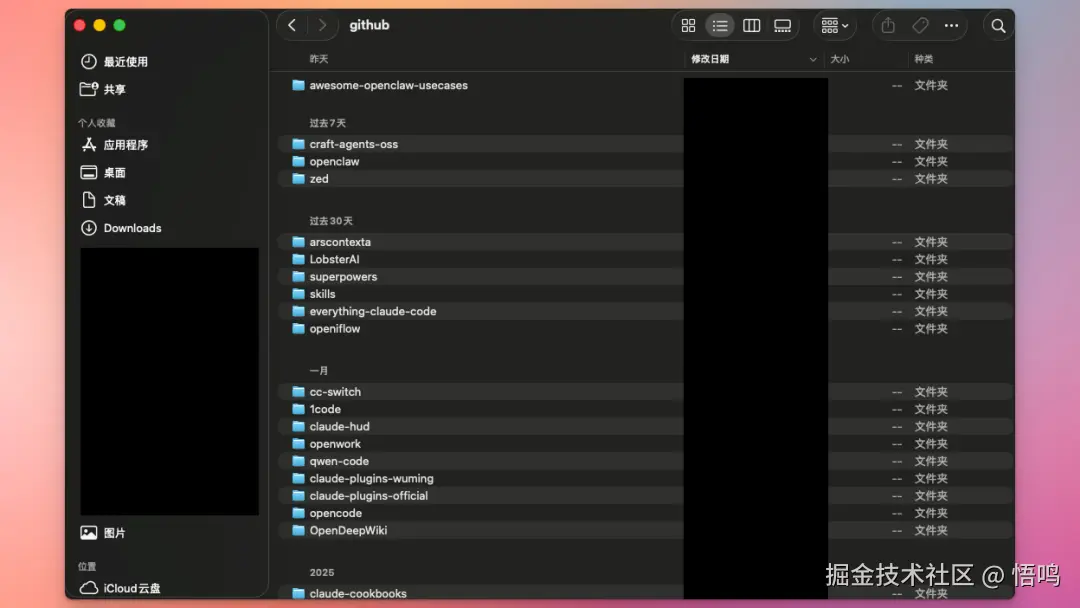The width and height of the screenshot is (1080, 608).
Task: Select the 1code folder
Action: click(x=325, y=409)
